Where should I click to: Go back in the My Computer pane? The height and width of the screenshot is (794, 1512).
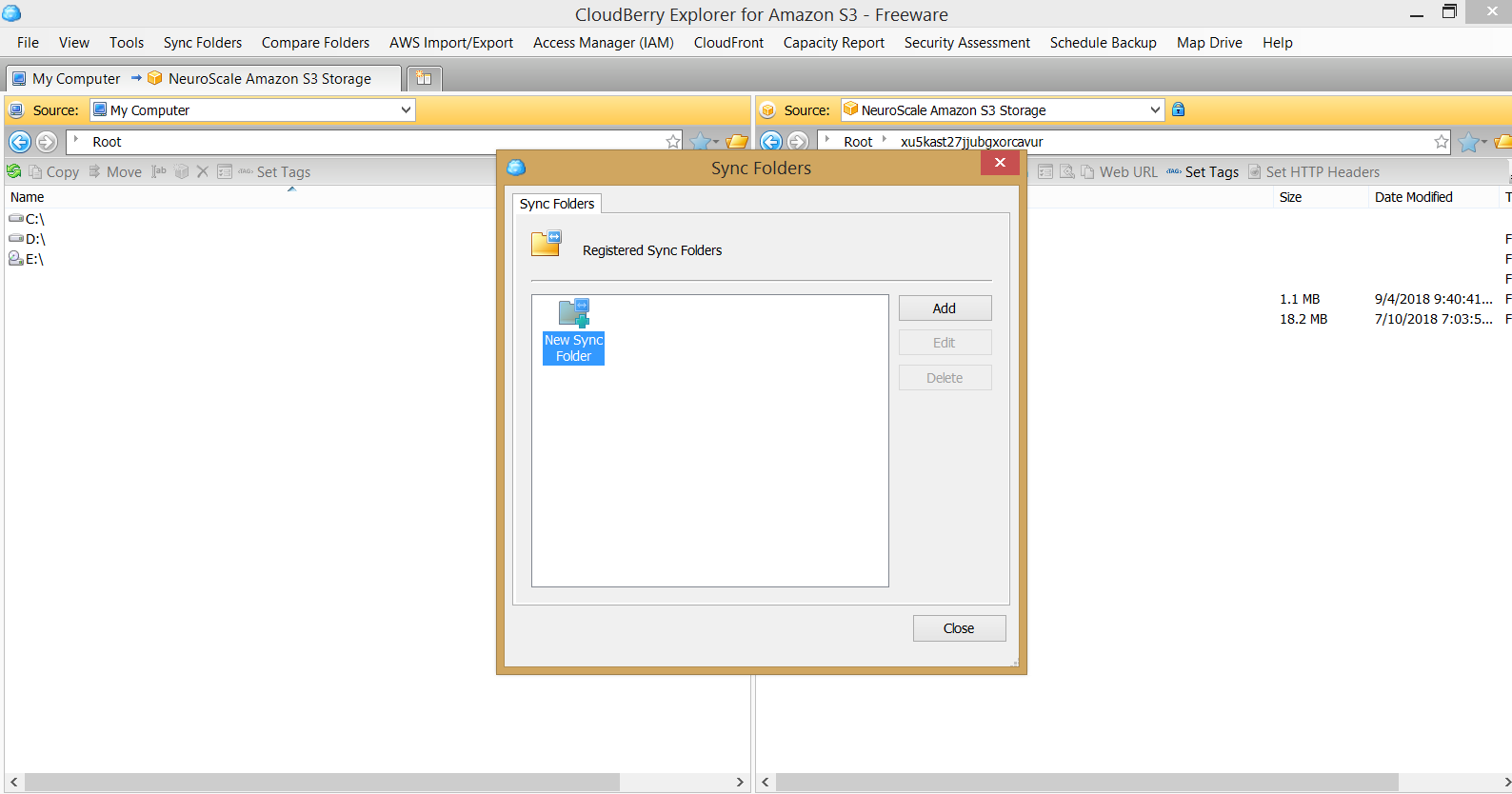pyautogui.click(x=20, y=142)
